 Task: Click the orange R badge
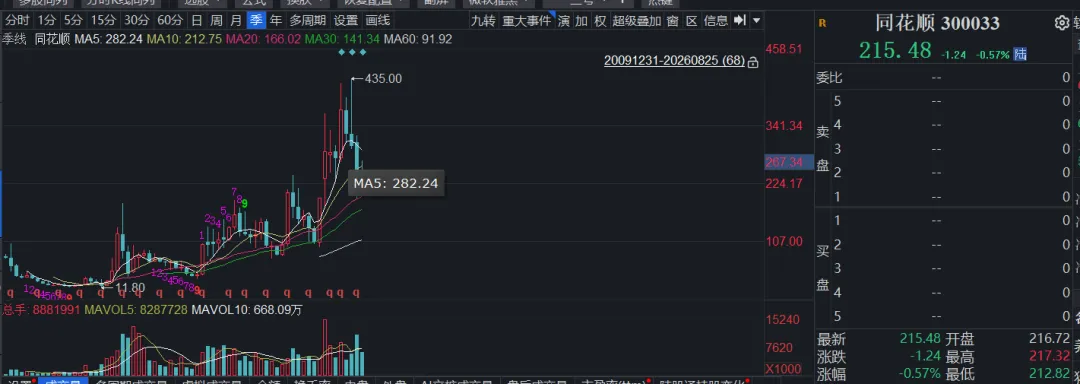822,23
